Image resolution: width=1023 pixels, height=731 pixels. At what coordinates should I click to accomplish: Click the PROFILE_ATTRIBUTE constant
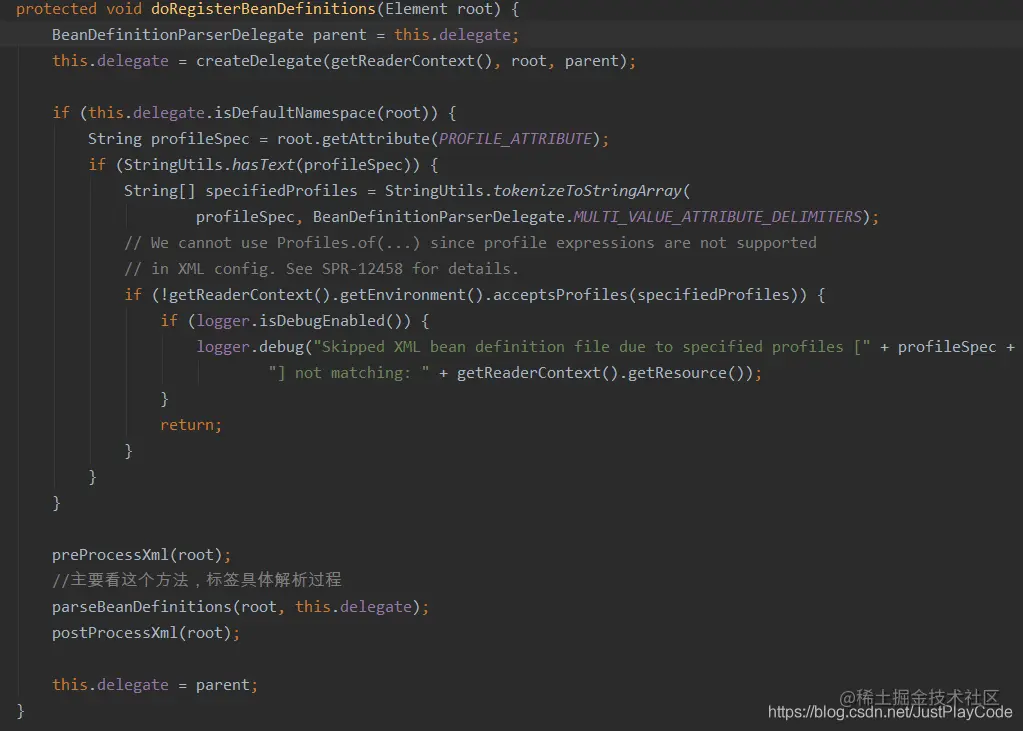pos(515,139)
